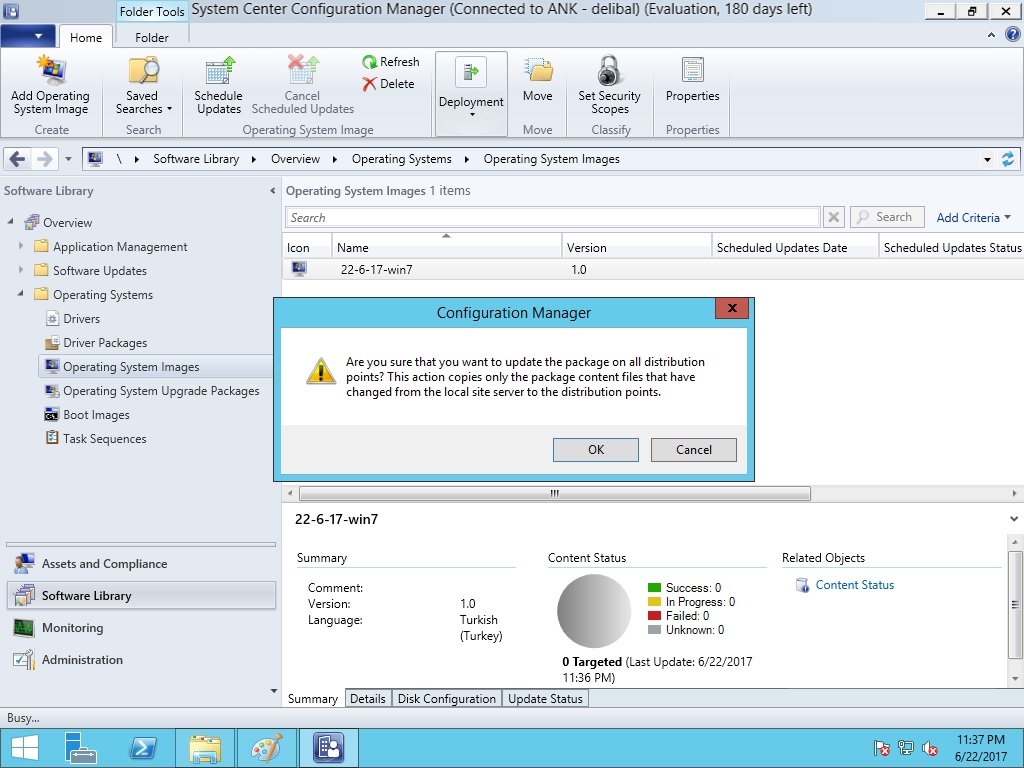Screen dimensions: 1024x768
Task: Click the horizontal scrollbar under the list
Action: [554, 494]
